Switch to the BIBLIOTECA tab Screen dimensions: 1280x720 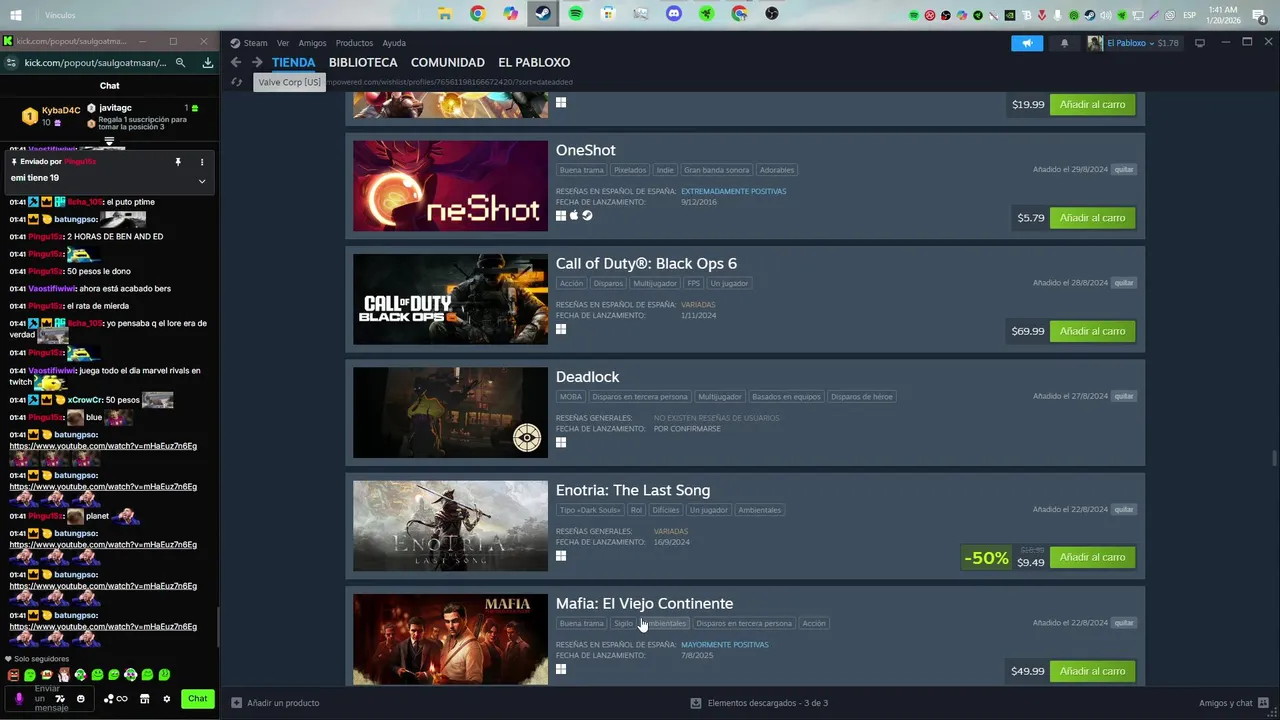point(363,62)
